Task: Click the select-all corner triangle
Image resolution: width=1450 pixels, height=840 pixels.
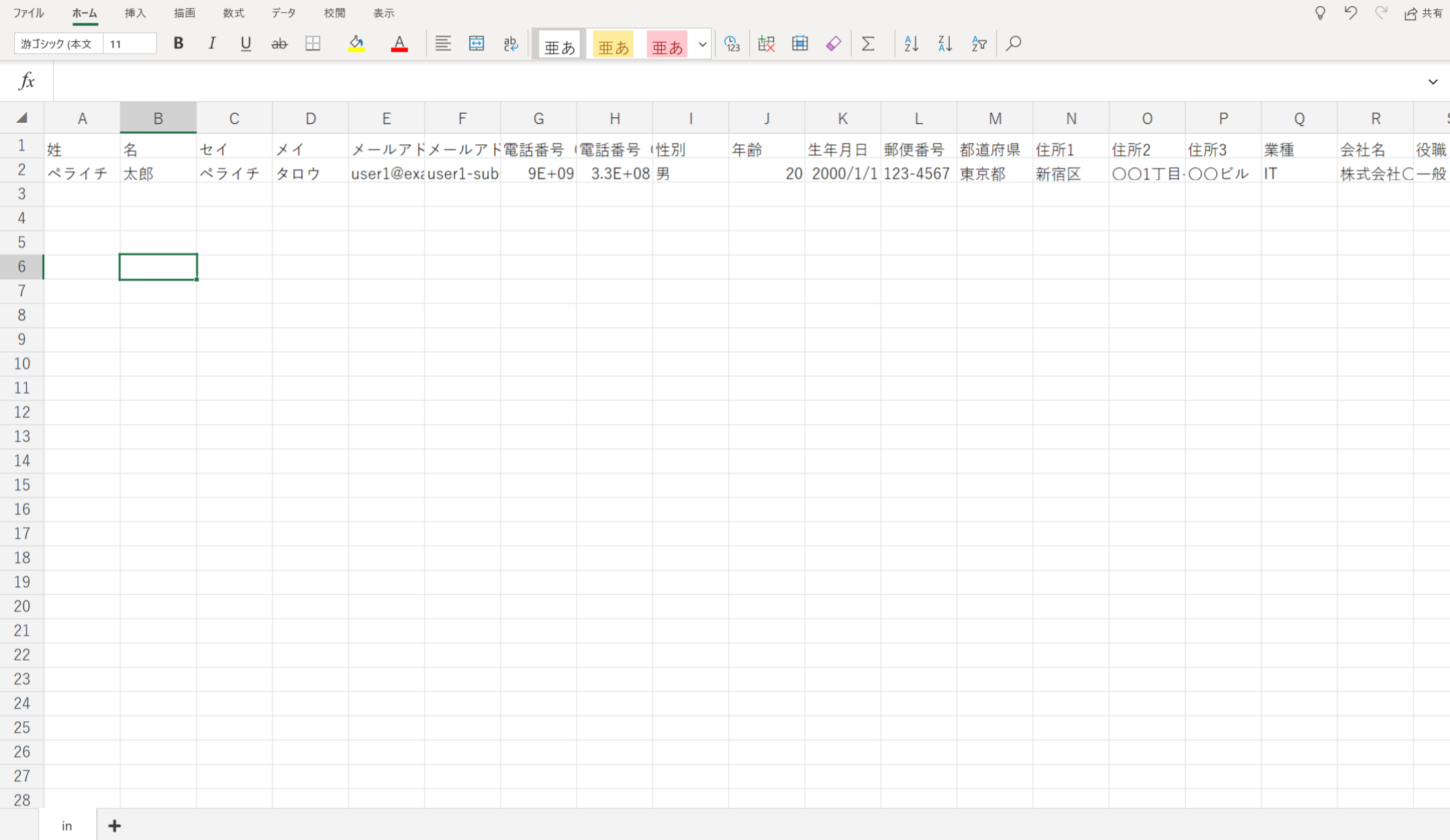Action: tap(21, 118)
